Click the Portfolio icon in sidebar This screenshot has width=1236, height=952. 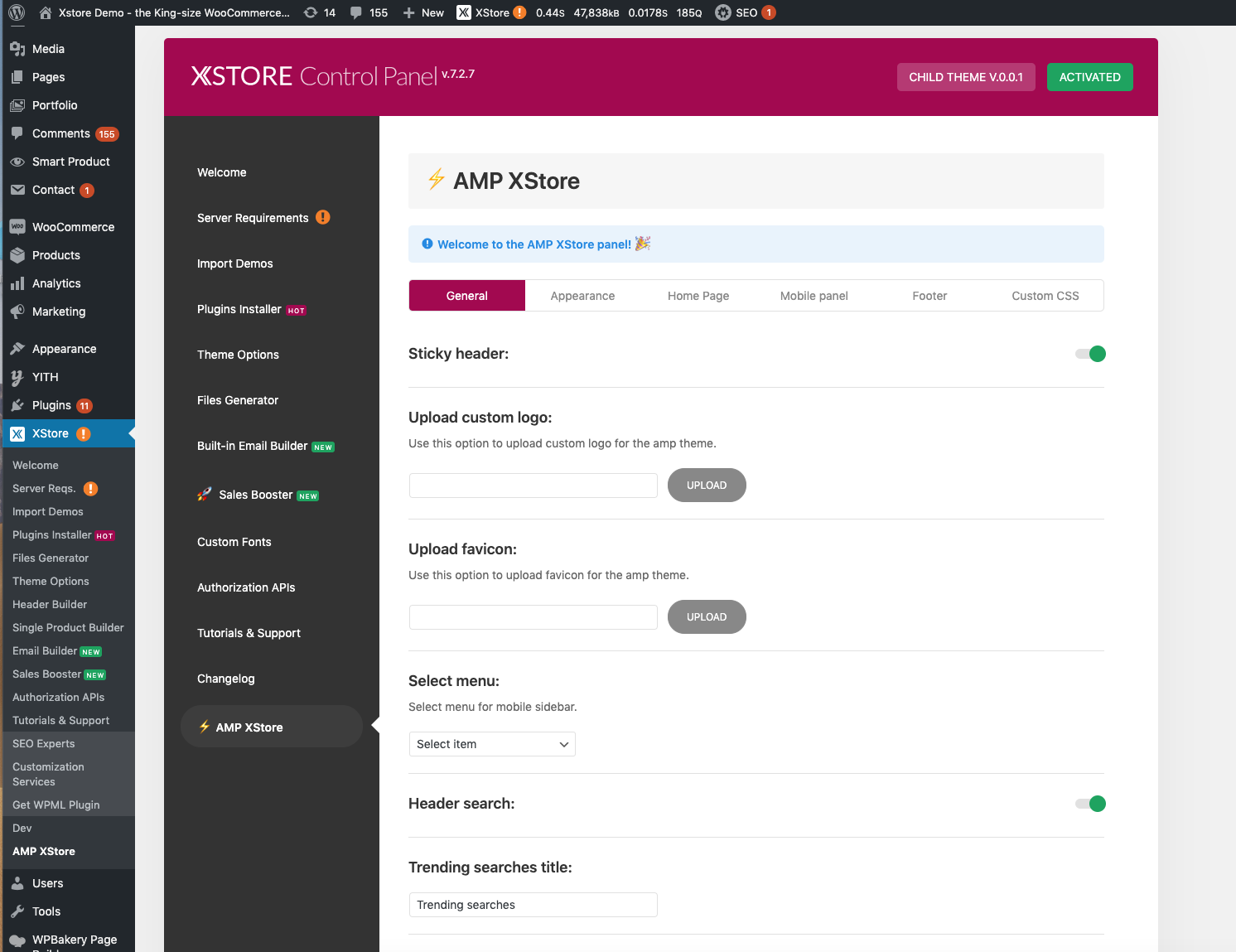point(17,105)
